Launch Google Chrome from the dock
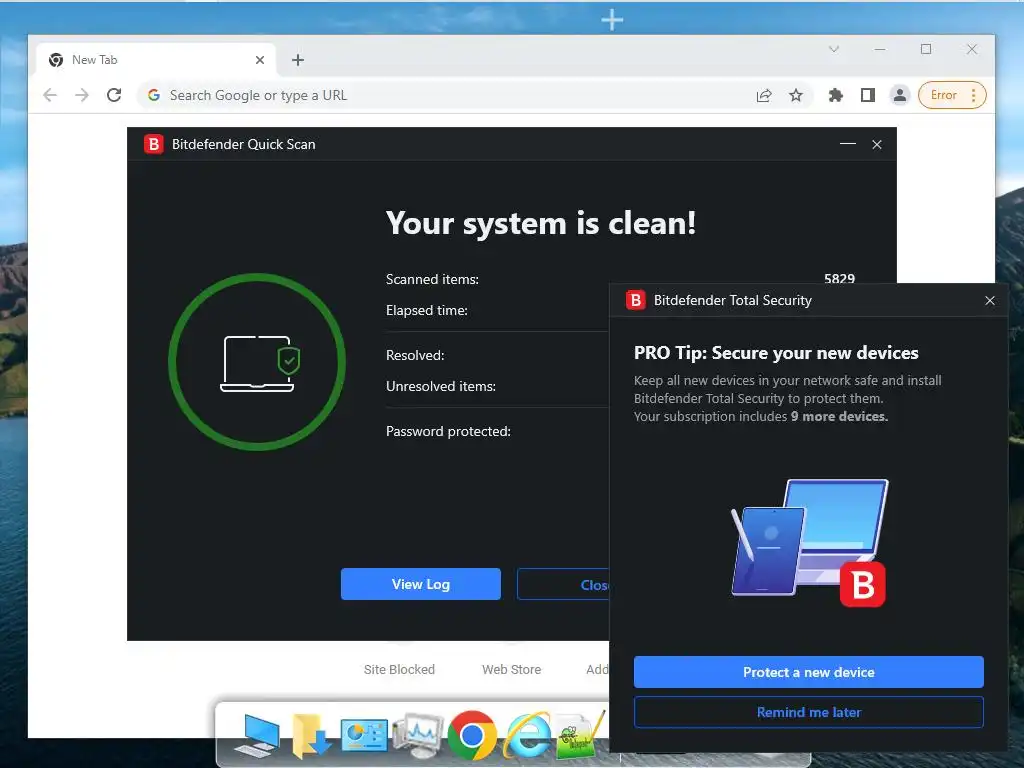This screenshot has height=768, width=1024. [x=472, y=735]
